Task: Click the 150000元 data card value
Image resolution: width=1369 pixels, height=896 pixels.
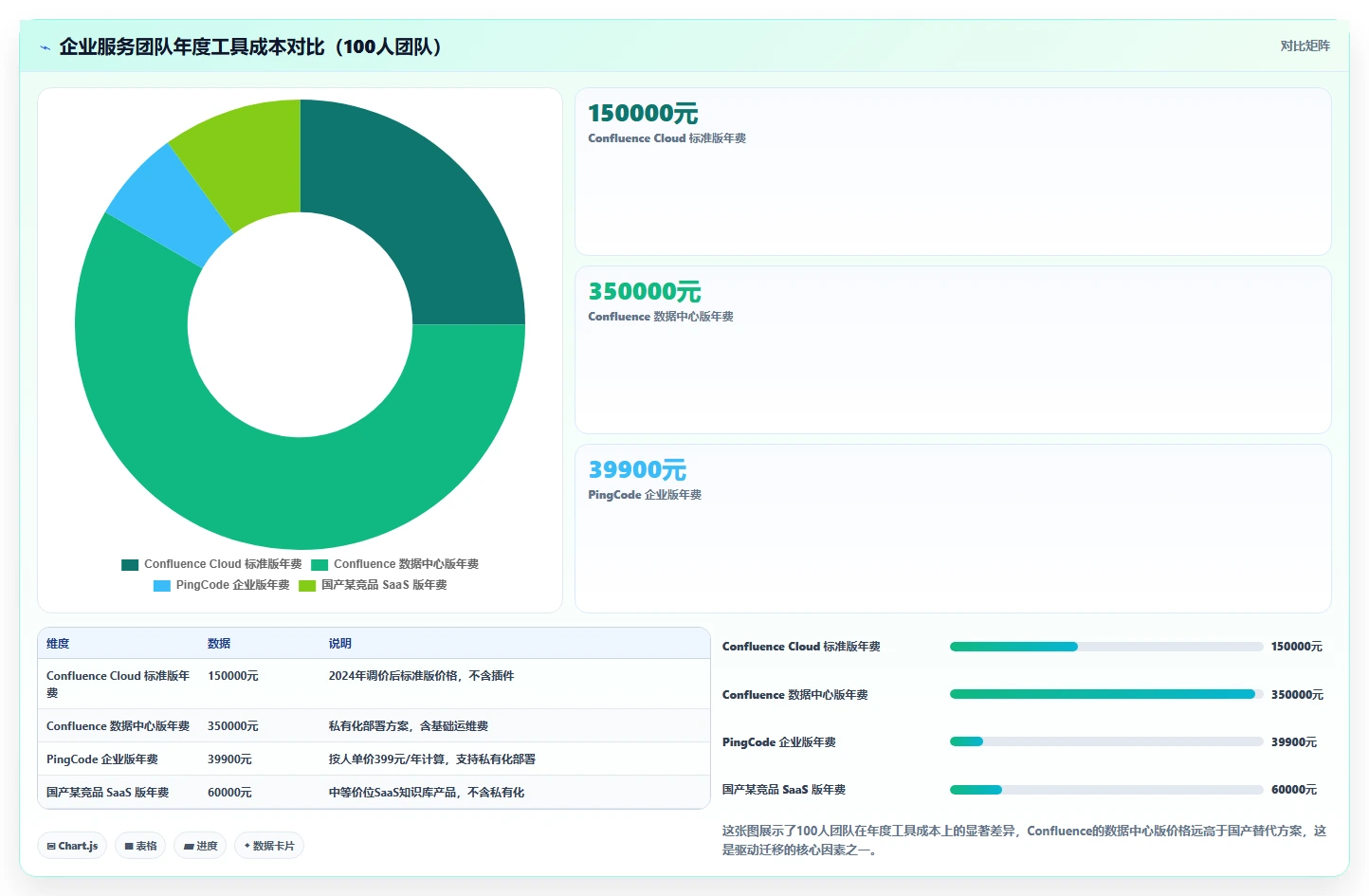Action: 643,114
